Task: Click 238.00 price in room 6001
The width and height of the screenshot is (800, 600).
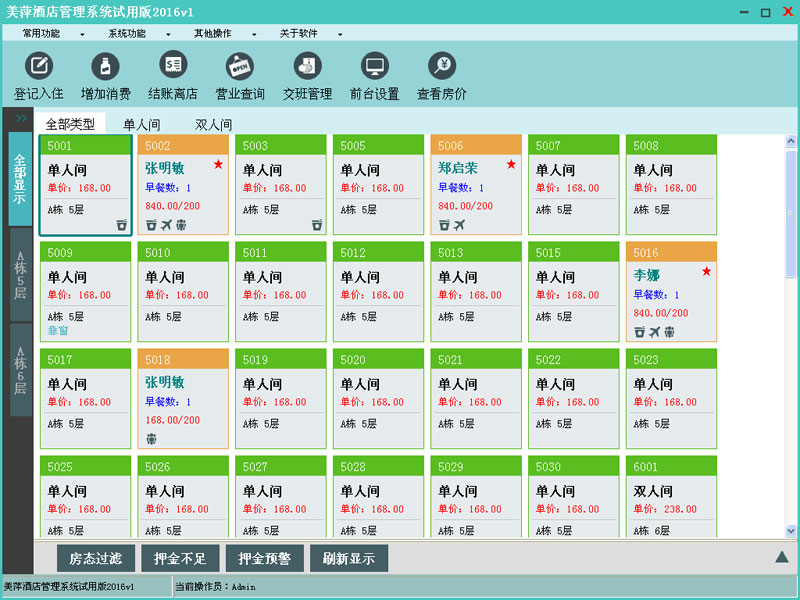Action: (680, 509)
